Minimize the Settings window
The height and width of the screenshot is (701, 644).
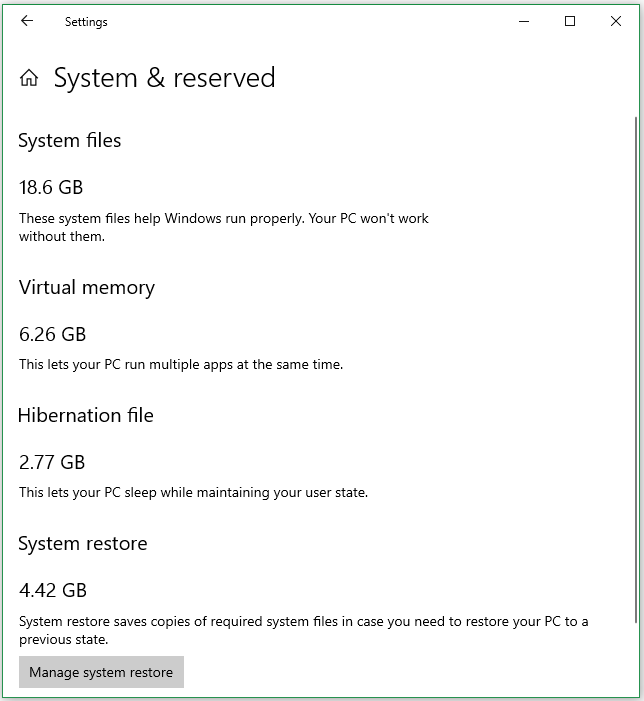click(x=523, y=21)
